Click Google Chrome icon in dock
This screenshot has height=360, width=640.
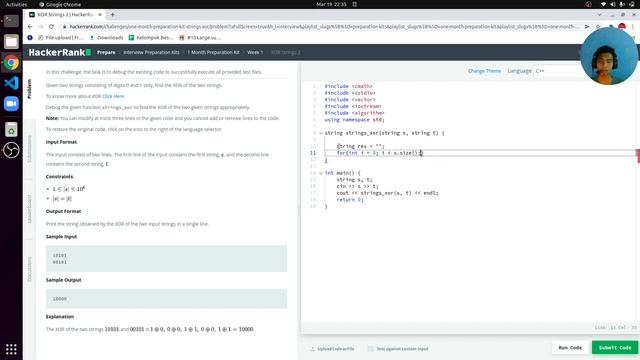(11, 62)
